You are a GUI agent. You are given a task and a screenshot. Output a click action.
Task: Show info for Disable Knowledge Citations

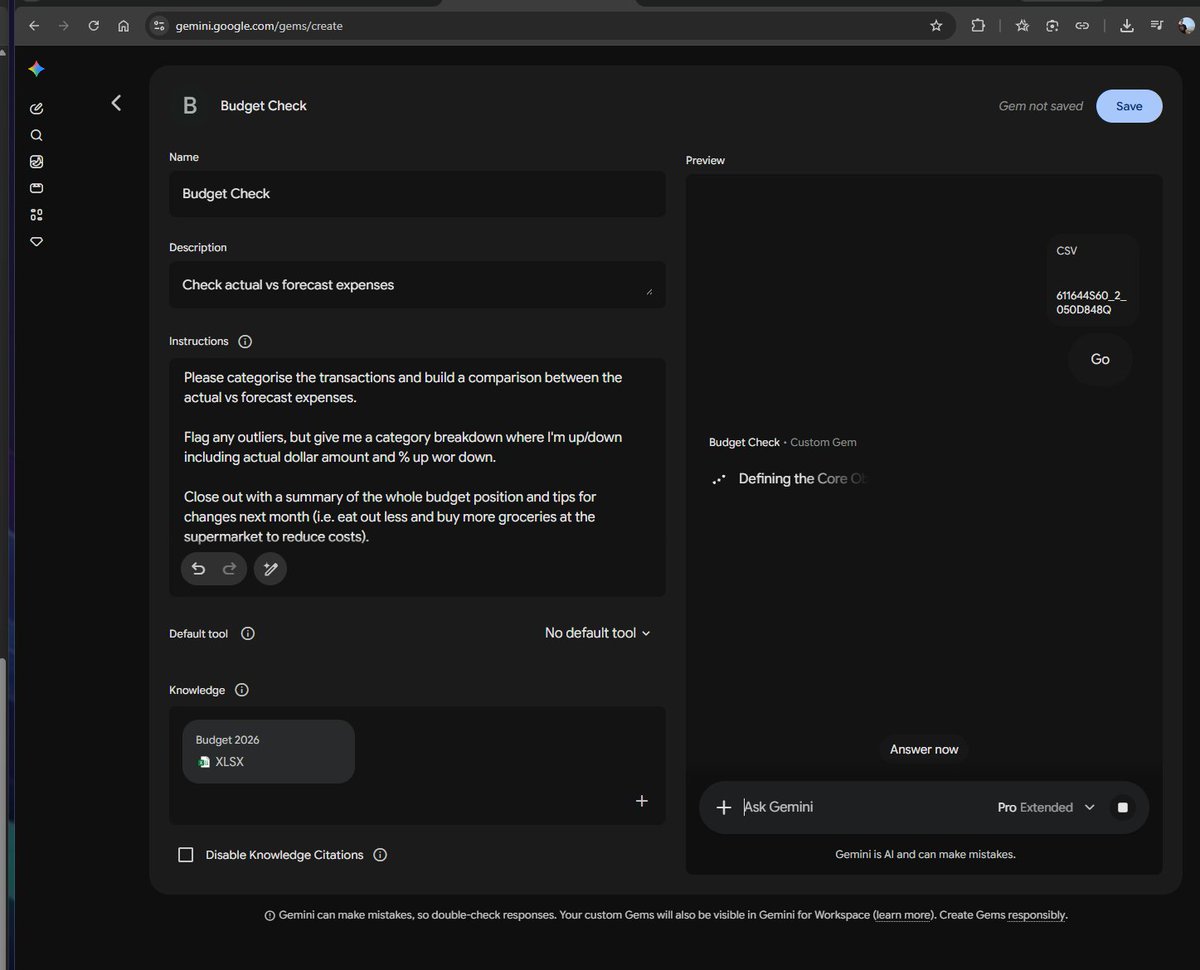380,855
